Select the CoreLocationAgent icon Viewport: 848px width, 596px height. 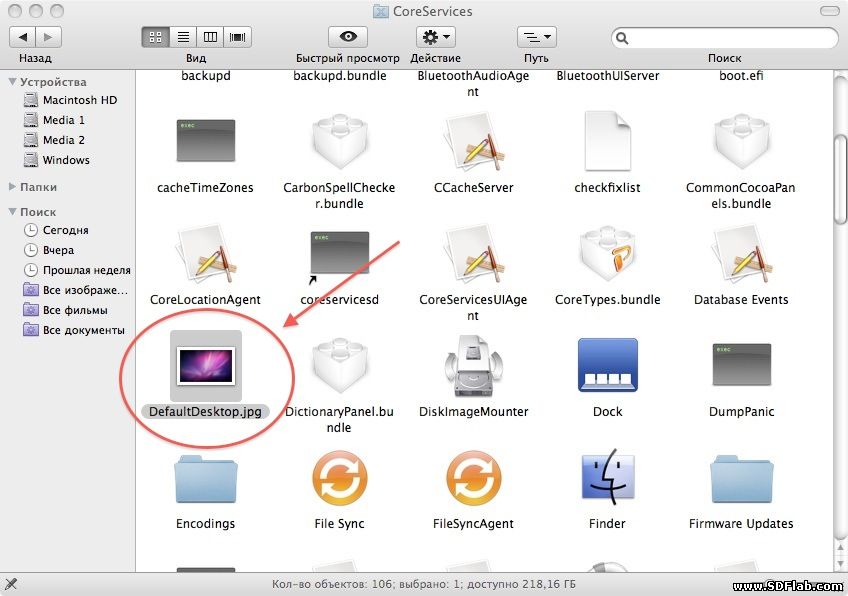[x=206, y=254]
